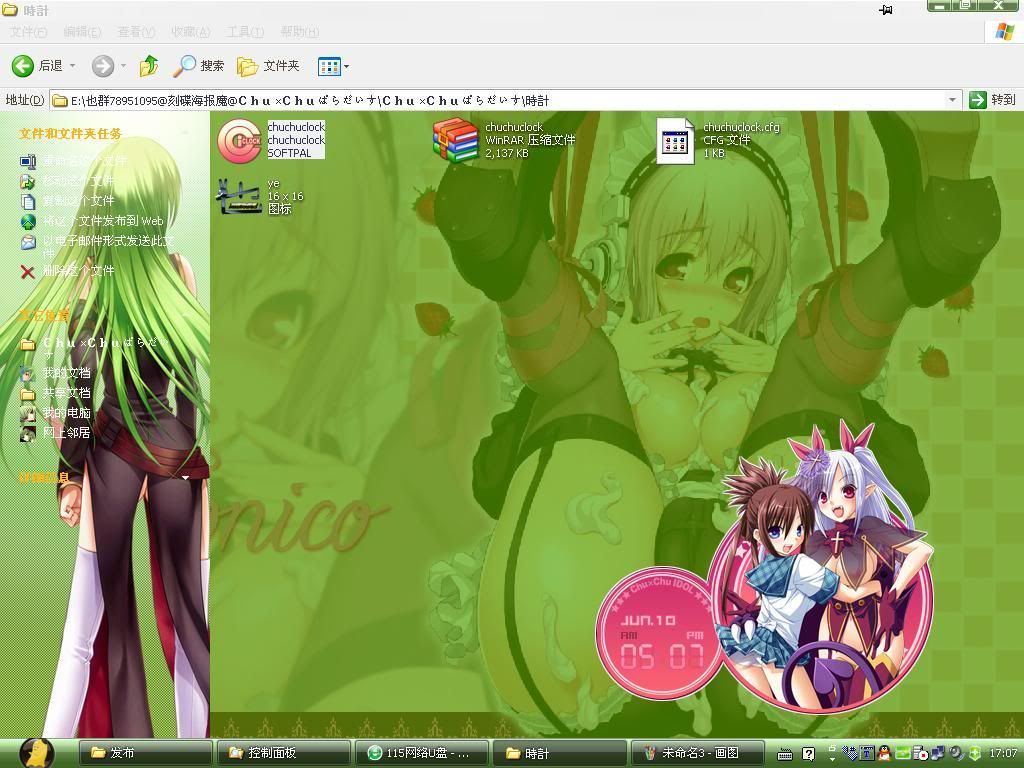Expand the Views dropdown arrow
The height and width of the screenshot is (768, 1024).
pyautogui.click(x=347, y=66)
